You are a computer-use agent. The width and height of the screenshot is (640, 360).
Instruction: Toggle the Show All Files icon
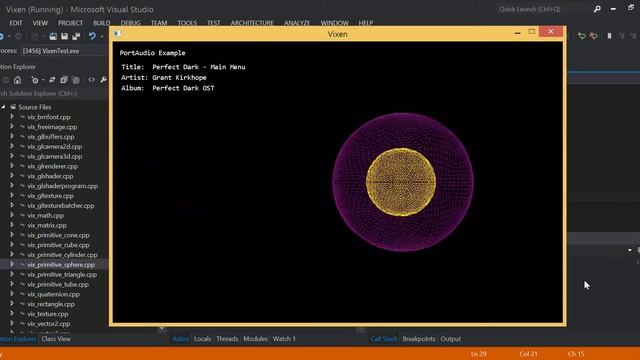coord(76,80)
